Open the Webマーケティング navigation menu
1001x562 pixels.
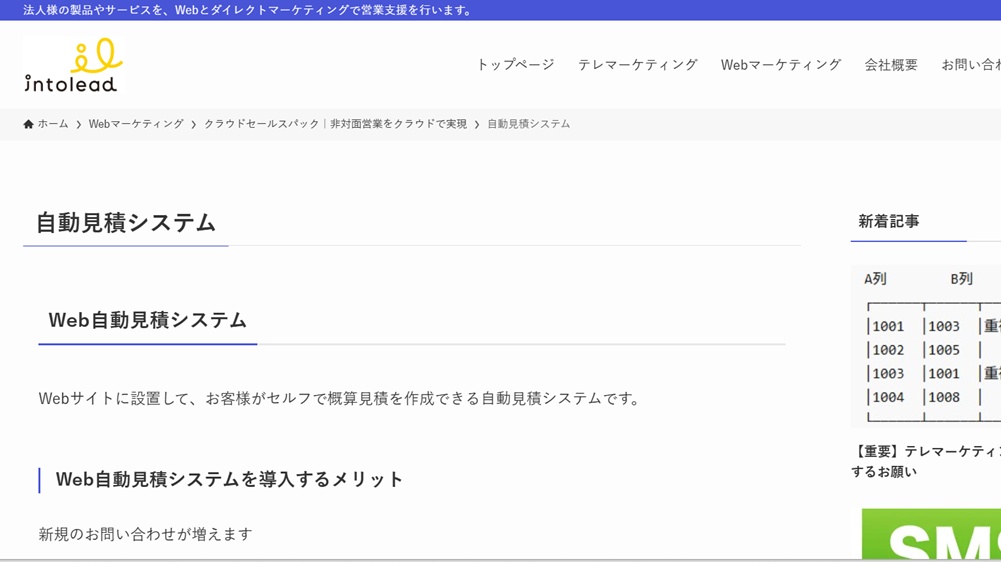coord(781,65)
